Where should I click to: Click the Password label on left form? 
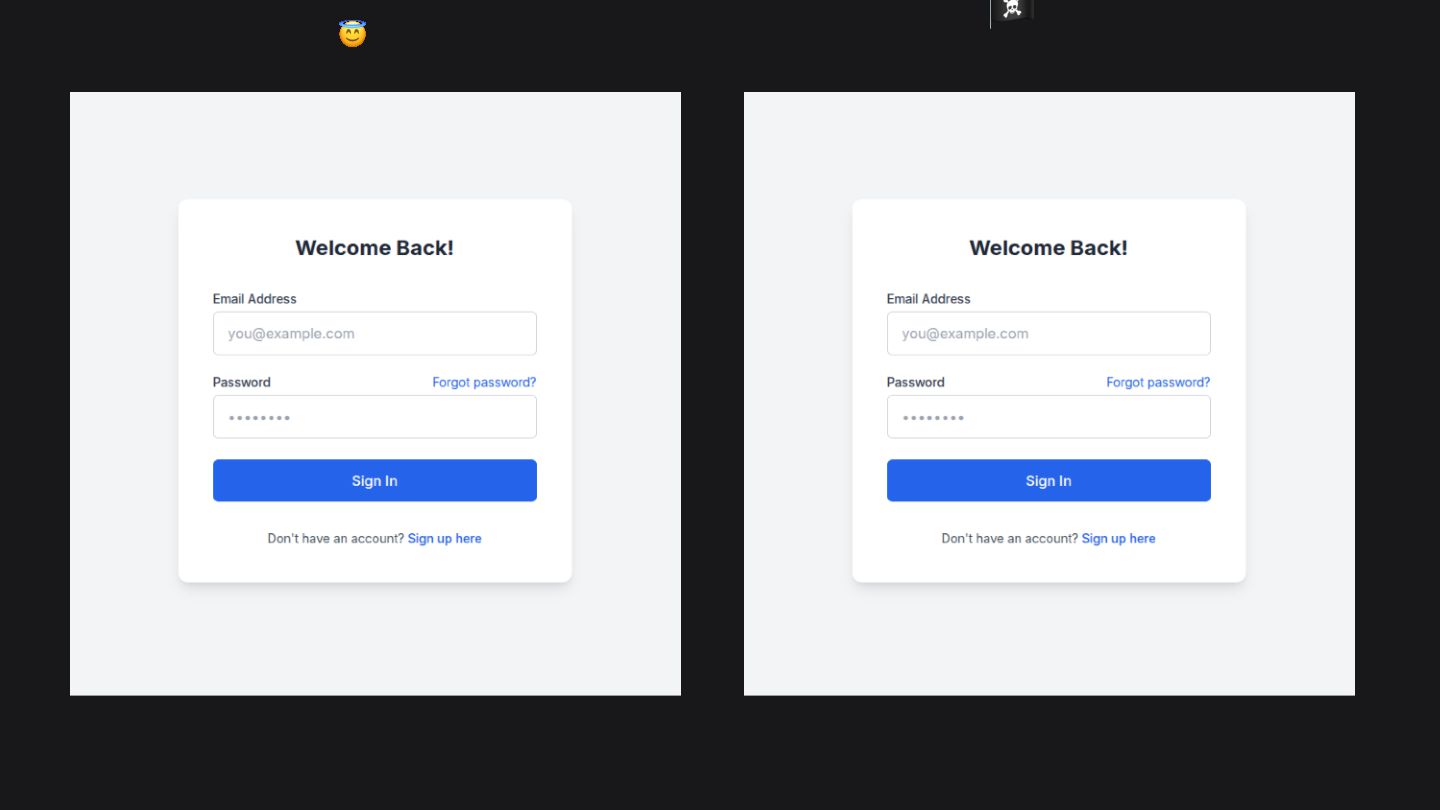pyautogui.click(x=241, y=382)
